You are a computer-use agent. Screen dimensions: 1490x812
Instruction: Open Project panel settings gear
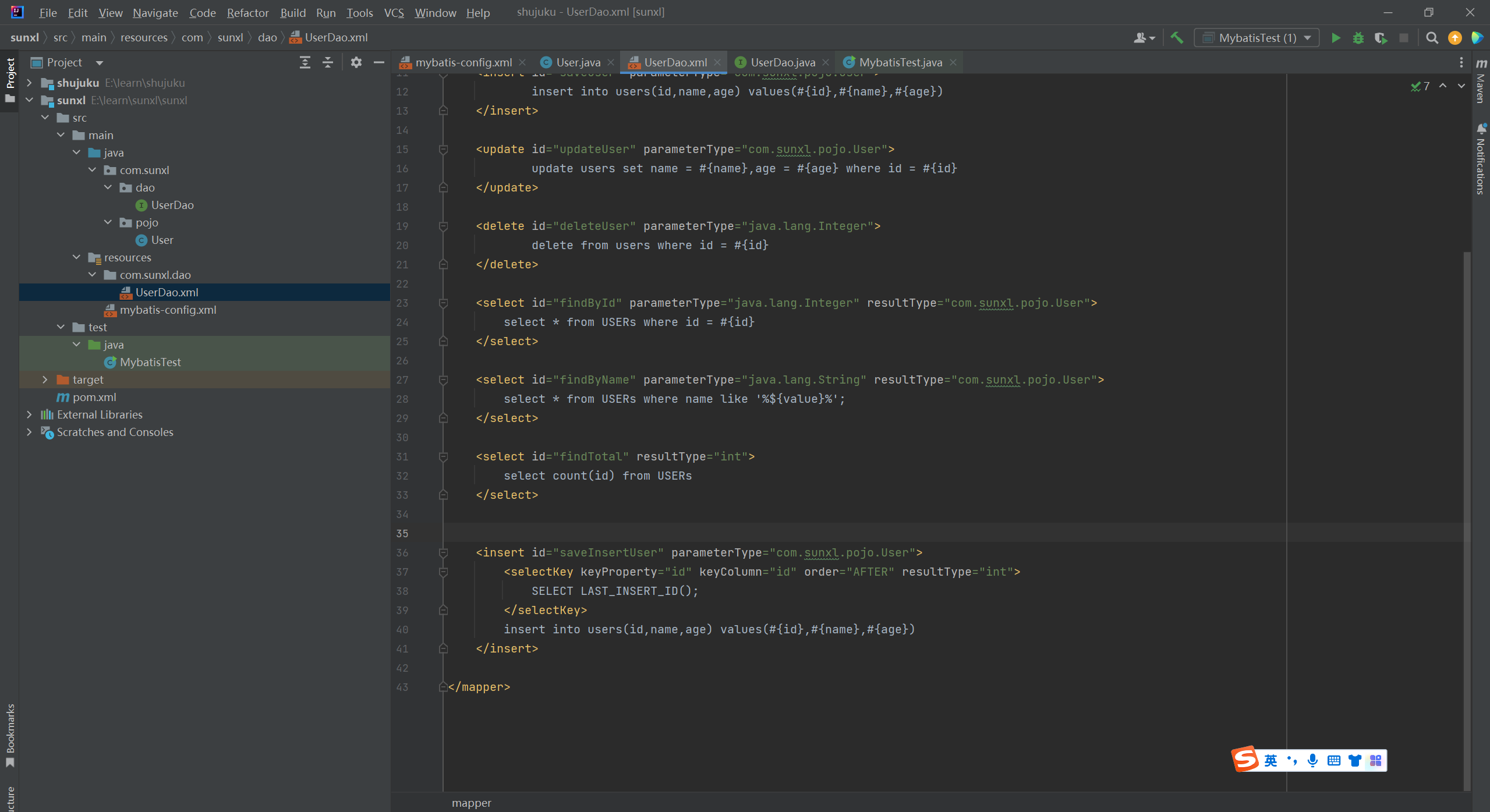tap(356, 62)
